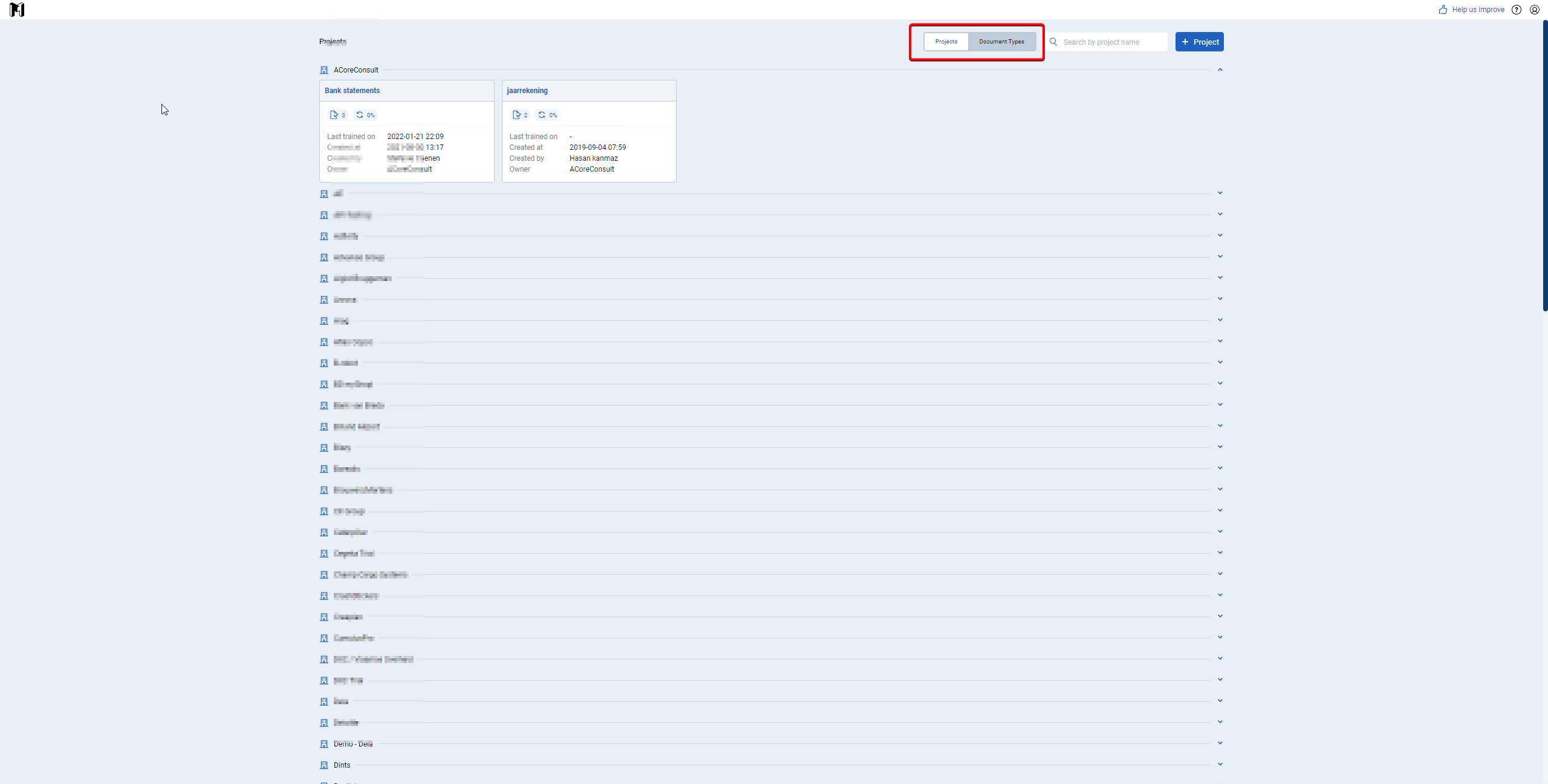Click the vertical page scrollbar
This screenshot has height=784, width=1548.
point(1545,166)
